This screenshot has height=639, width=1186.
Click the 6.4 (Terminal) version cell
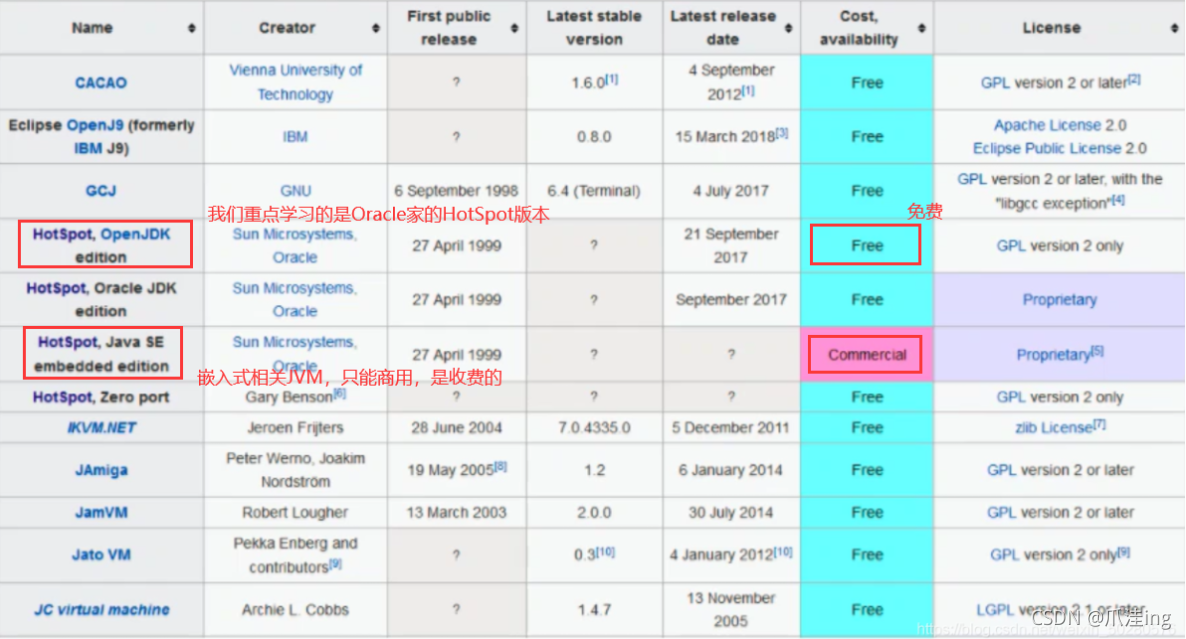point(595,191)
